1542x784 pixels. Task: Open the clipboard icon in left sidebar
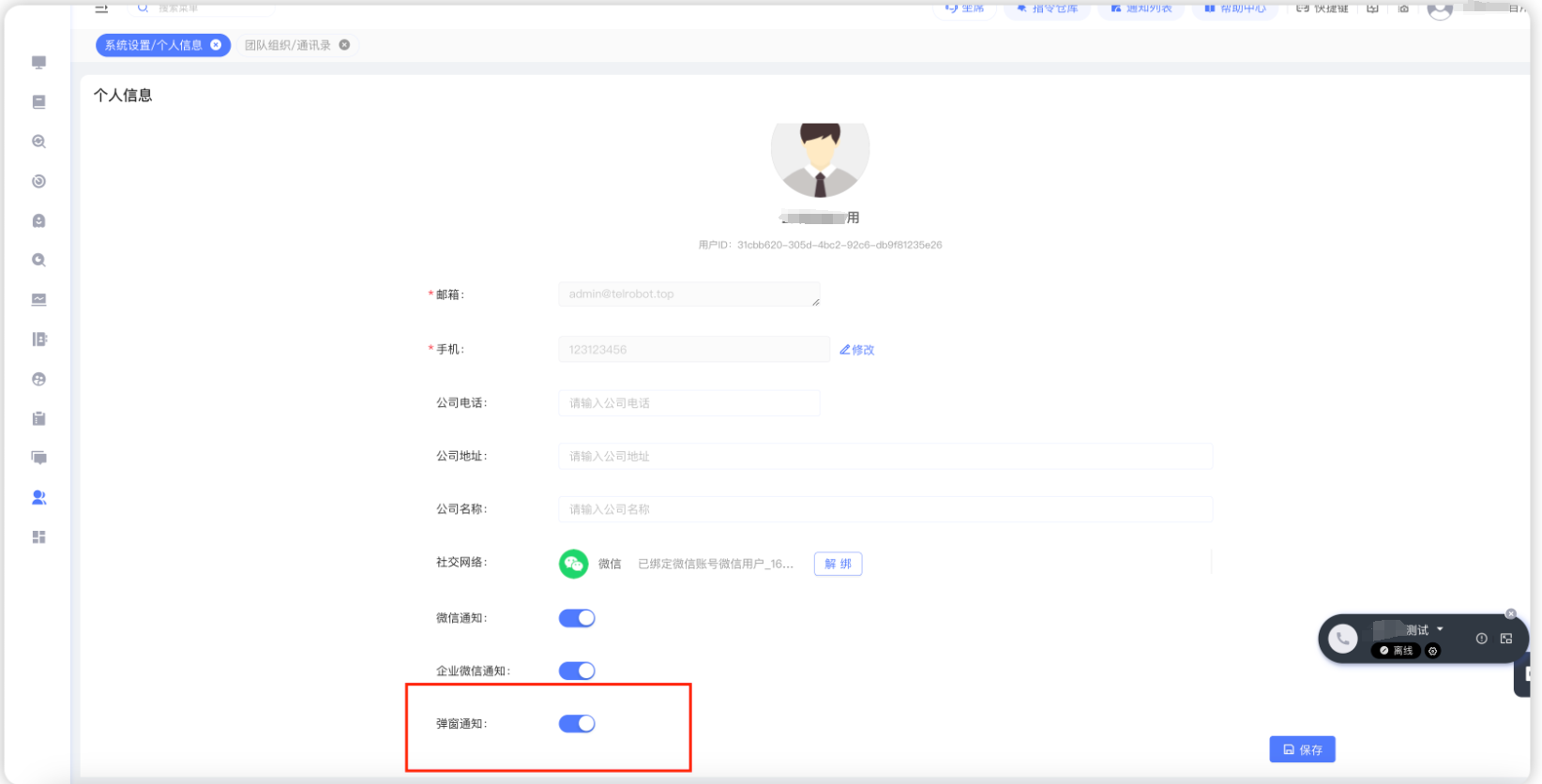coord(38,419)
